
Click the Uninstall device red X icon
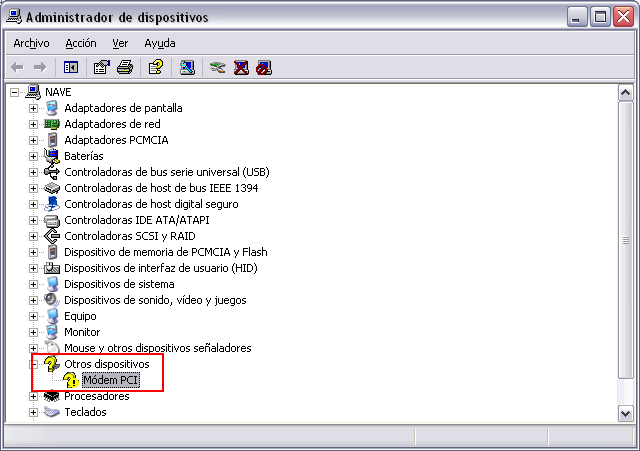(x=241, y=67)
